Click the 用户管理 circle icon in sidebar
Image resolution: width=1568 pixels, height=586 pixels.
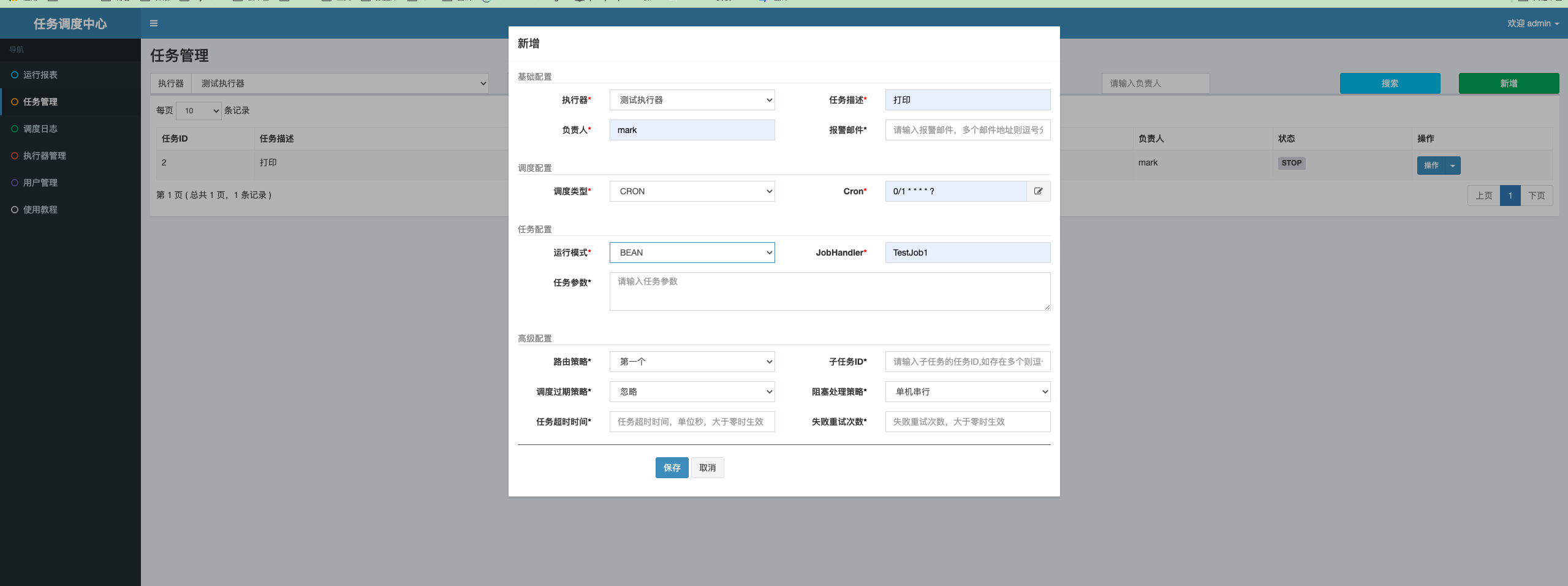[15, 183]
